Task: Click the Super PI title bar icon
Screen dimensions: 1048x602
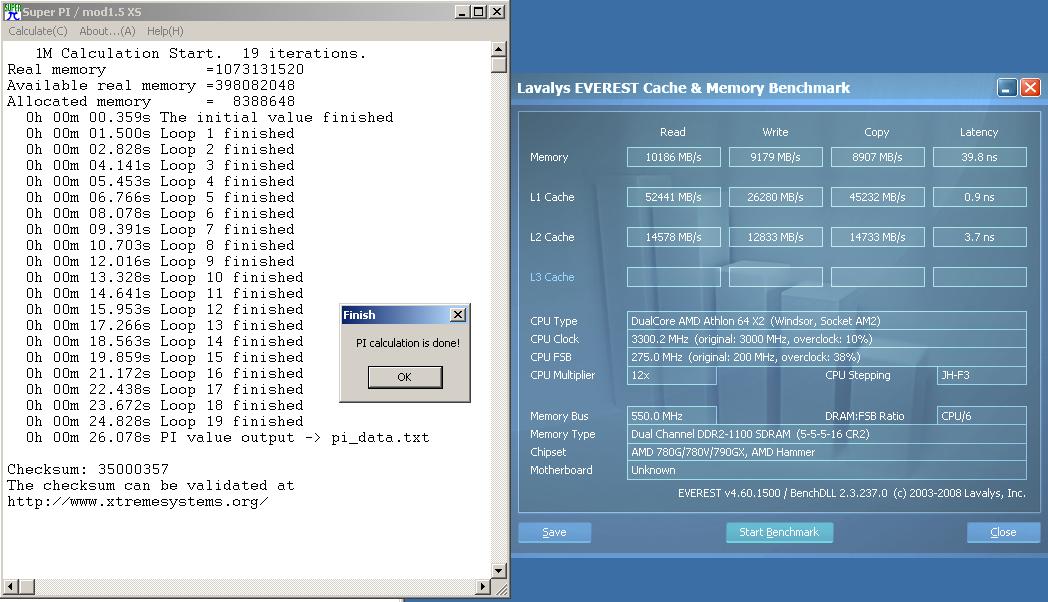Action: (x=11, y=11)
